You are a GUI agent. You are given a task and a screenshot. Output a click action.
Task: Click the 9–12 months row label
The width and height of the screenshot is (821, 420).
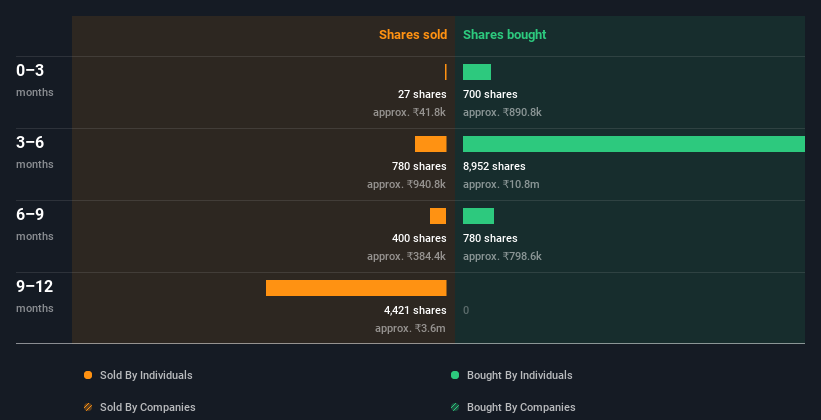[x=35, y=296]
